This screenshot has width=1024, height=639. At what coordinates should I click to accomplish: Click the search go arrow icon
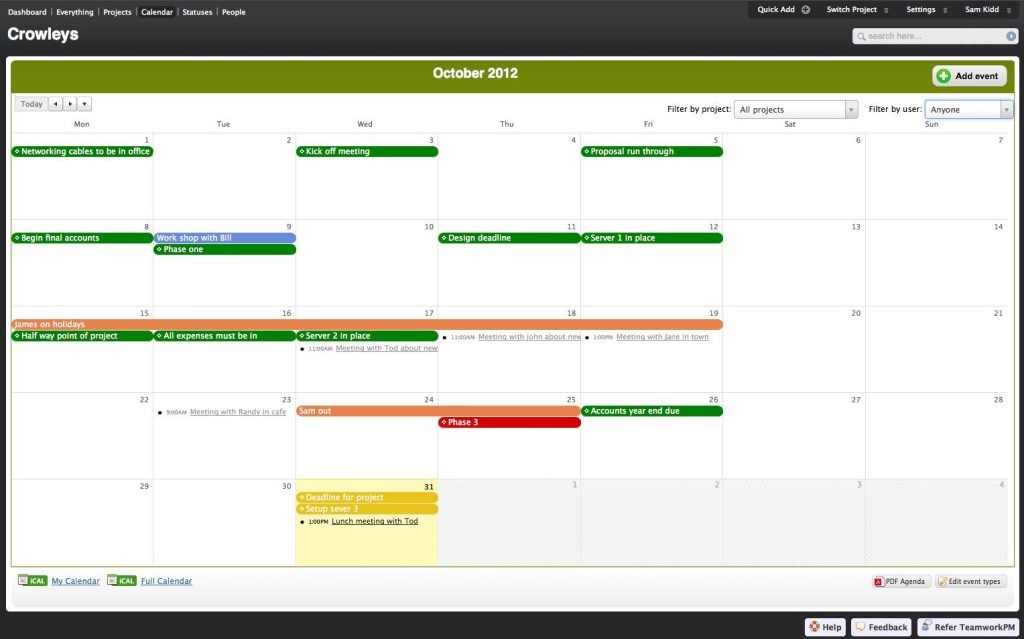(1010, 37)
